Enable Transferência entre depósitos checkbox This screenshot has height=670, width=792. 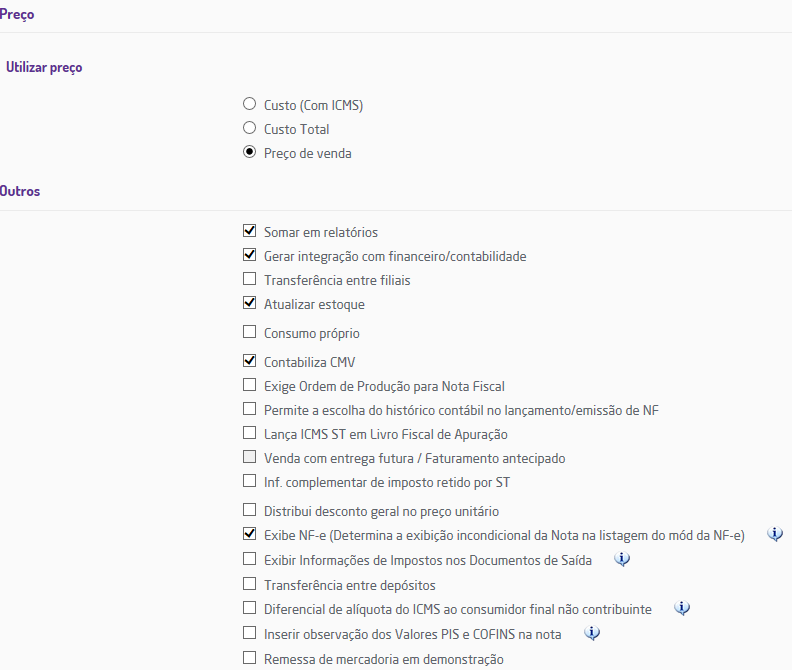tap(250, 584)
